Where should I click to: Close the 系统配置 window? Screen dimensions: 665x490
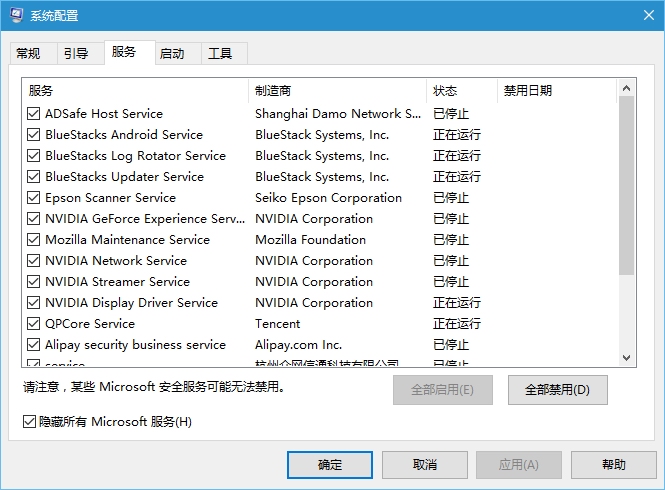(x=649, y=15)
